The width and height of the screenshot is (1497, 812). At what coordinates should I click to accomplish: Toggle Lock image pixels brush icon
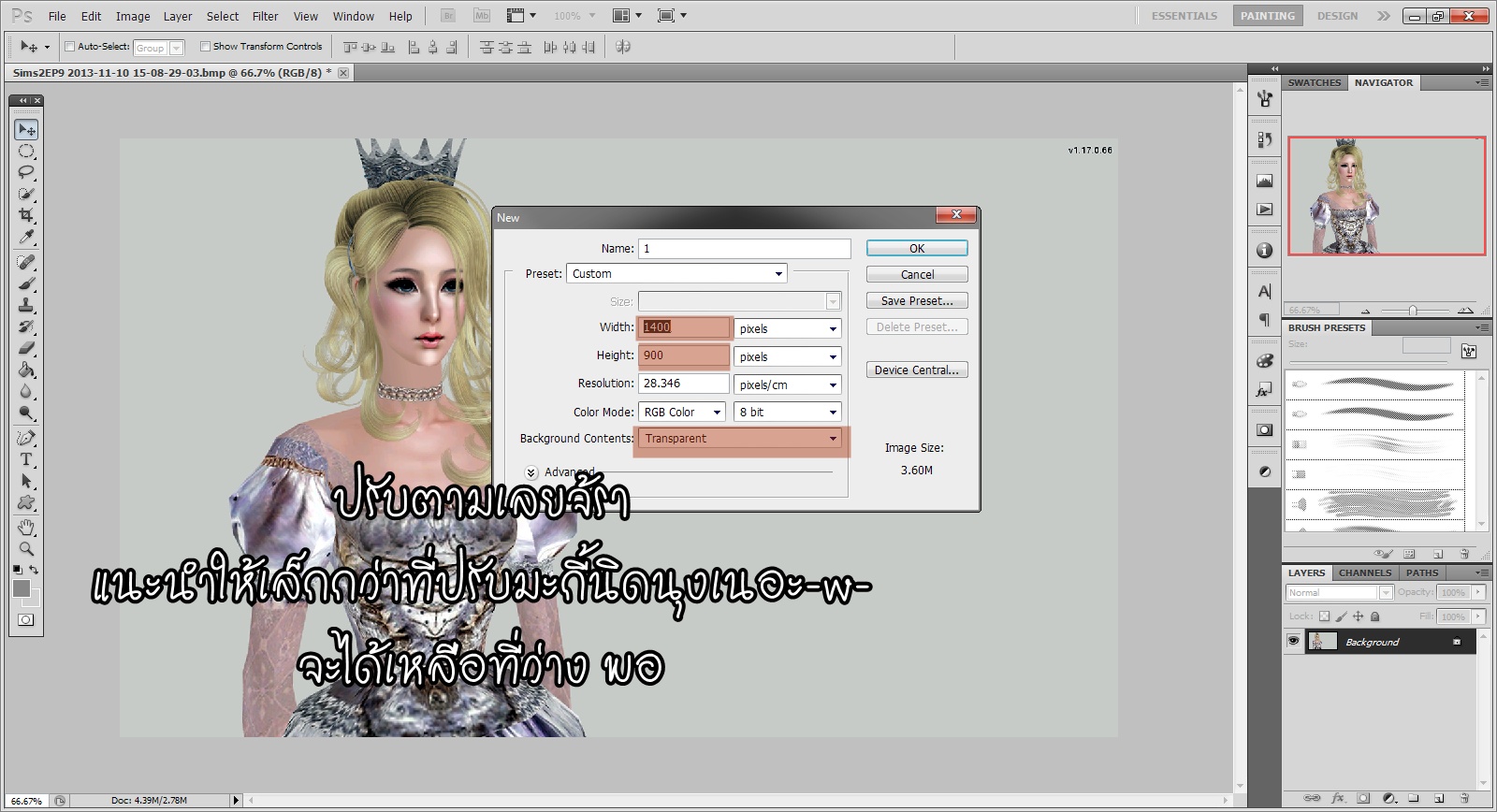(x=1341, y=616)
